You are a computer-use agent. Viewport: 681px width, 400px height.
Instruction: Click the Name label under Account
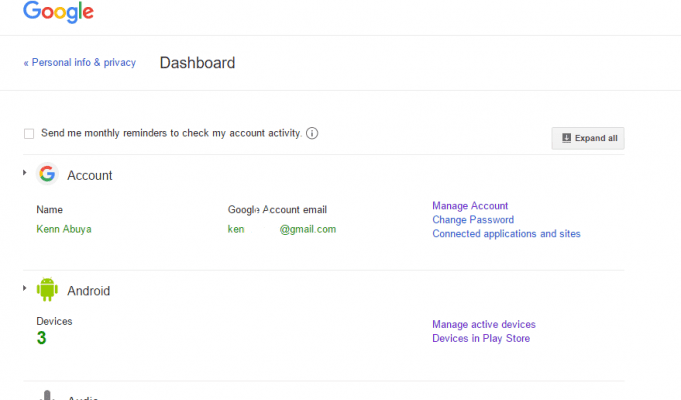(x=50, y=210)
